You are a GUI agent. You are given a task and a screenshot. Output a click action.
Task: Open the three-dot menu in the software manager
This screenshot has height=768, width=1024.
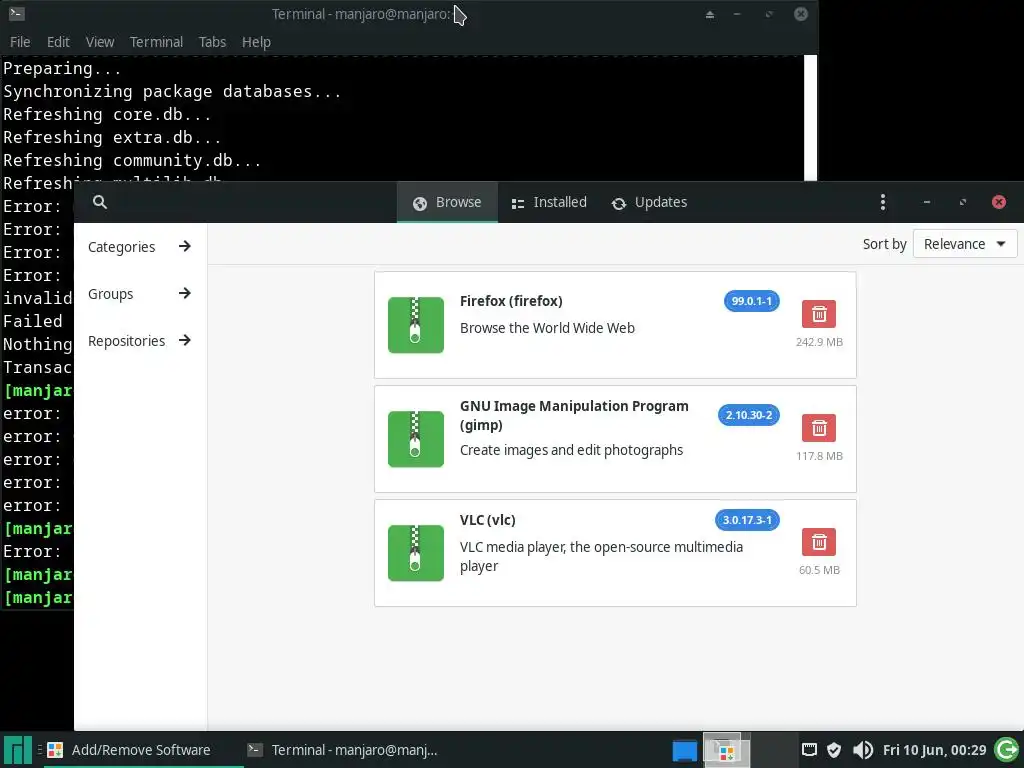tap(883, 202)
